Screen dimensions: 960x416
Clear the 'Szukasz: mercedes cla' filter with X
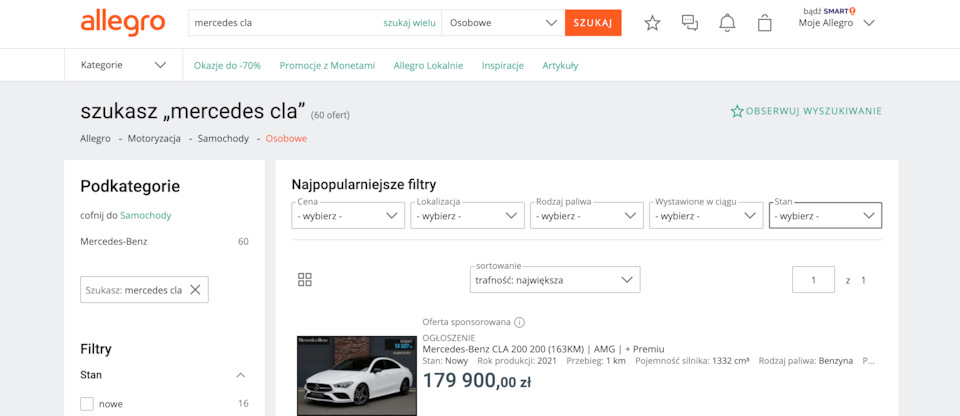(195, 290)
